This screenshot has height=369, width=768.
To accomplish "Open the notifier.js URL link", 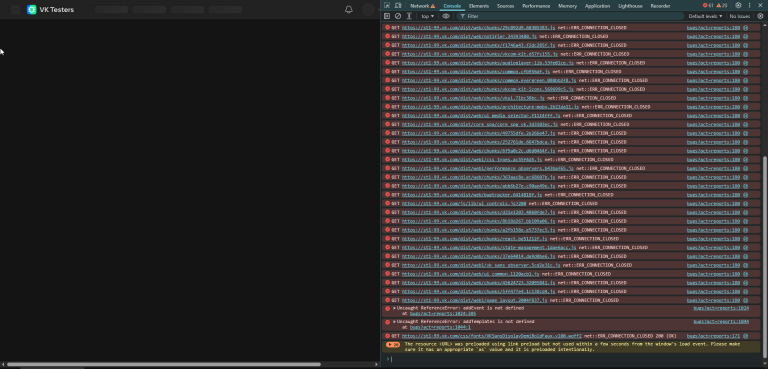I will point(469,36).
